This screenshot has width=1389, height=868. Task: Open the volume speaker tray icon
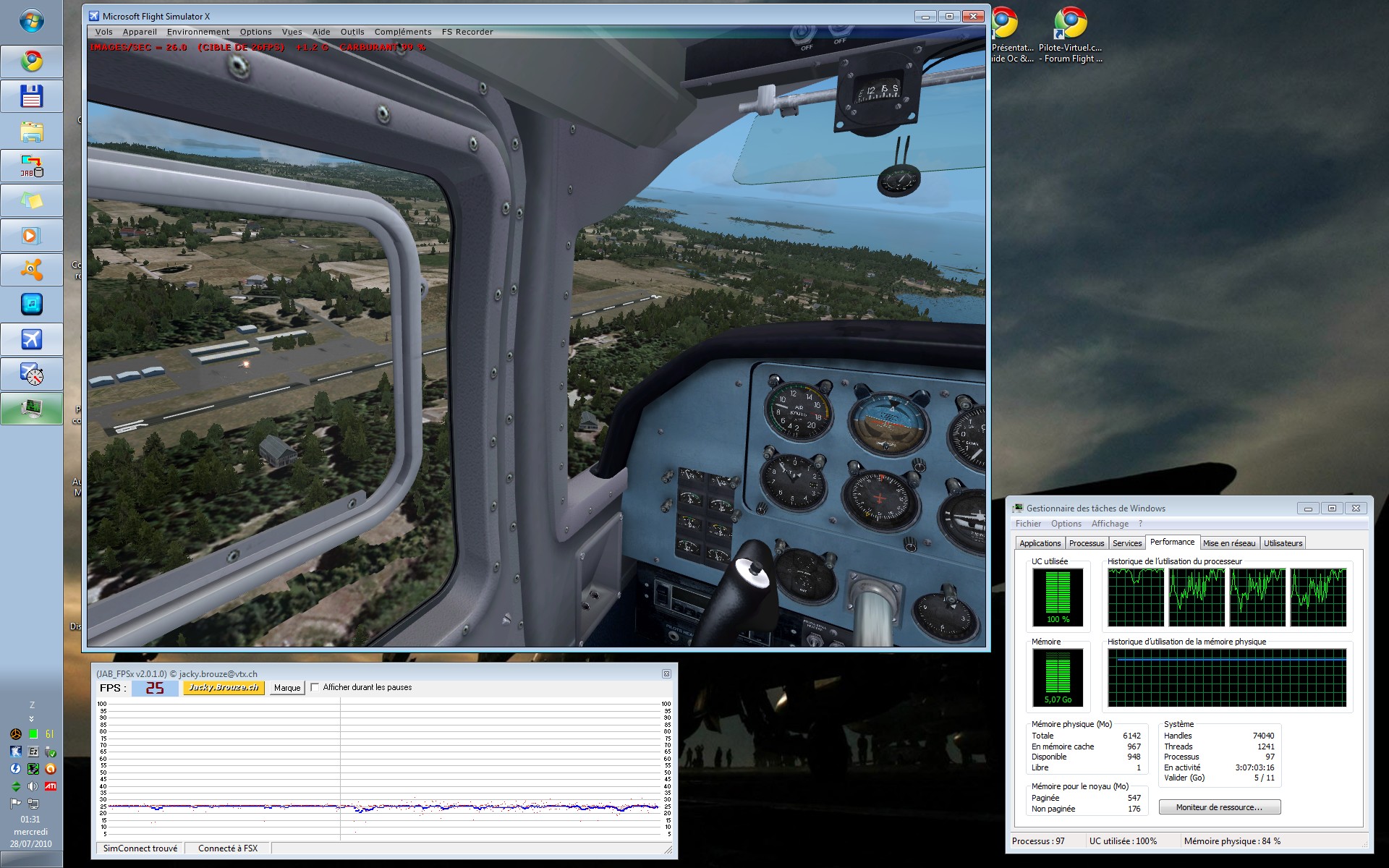click(x=33, y=786)
